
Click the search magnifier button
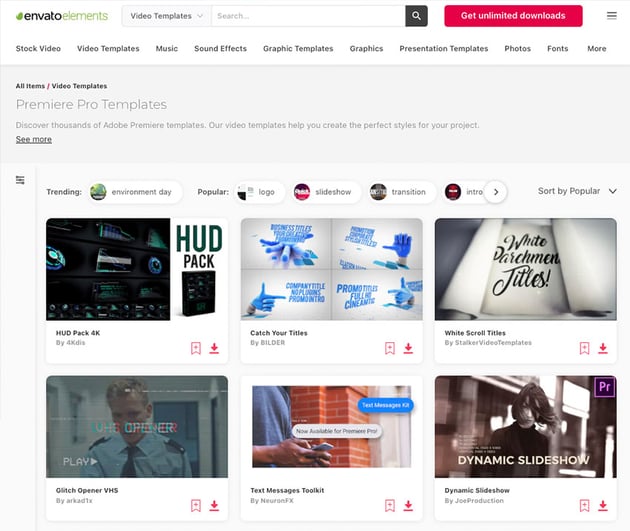point(416,16)
